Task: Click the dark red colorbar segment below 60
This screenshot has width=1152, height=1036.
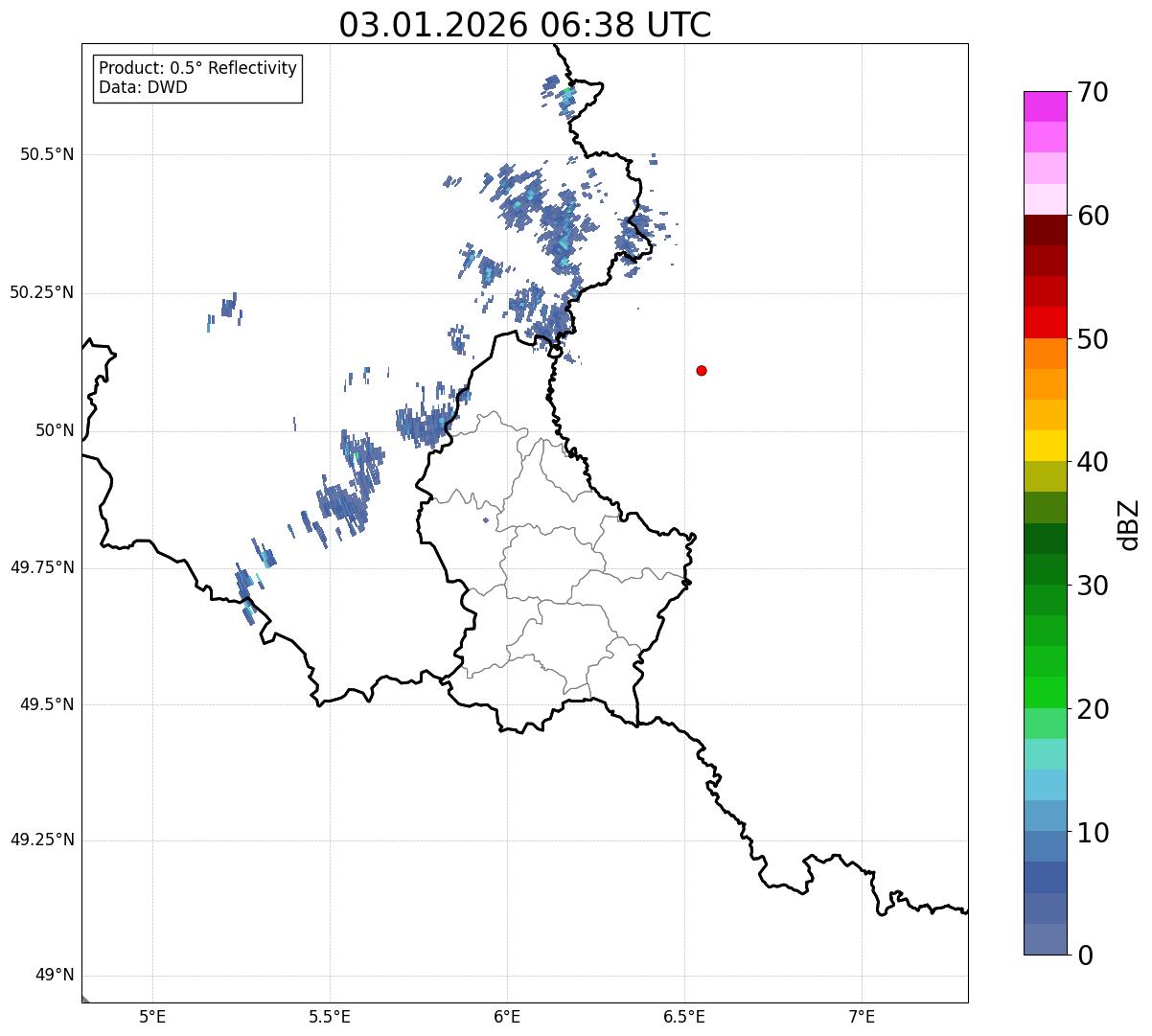Action: point(1046,230)
